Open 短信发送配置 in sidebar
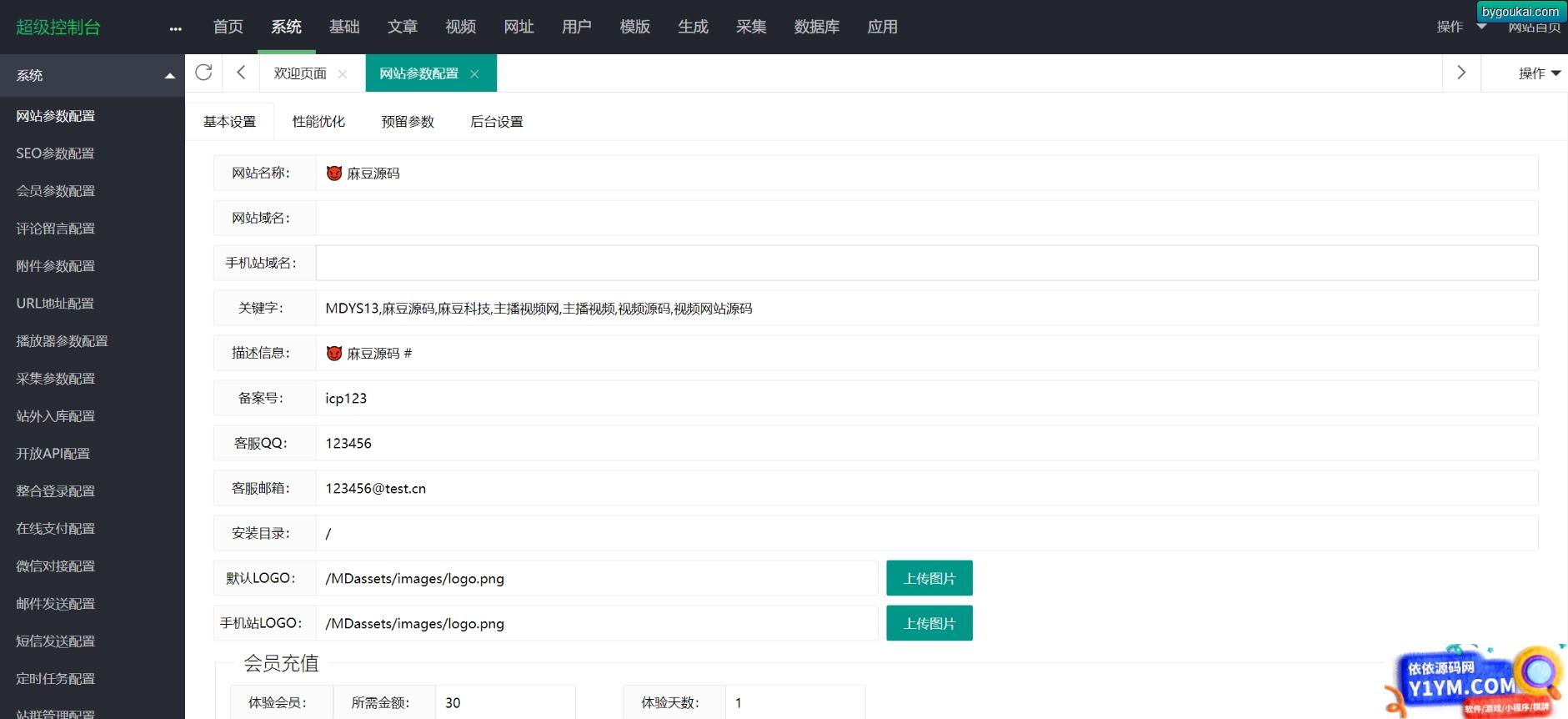The height and width of the screenshot is (719, 1568). (56, 641)
